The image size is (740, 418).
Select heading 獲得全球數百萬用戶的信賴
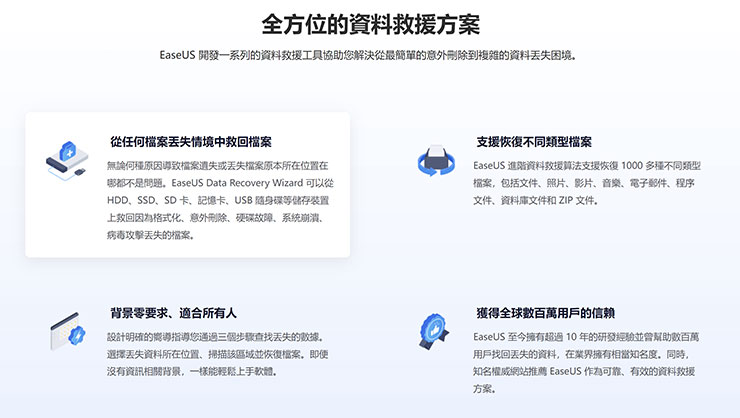(546, 313)
